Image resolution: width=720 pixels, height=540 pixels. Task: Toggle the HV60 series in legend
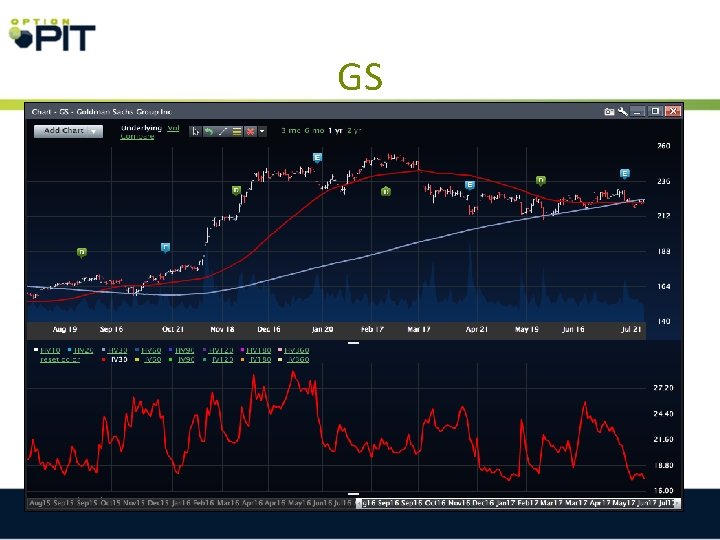pos(151,350)
